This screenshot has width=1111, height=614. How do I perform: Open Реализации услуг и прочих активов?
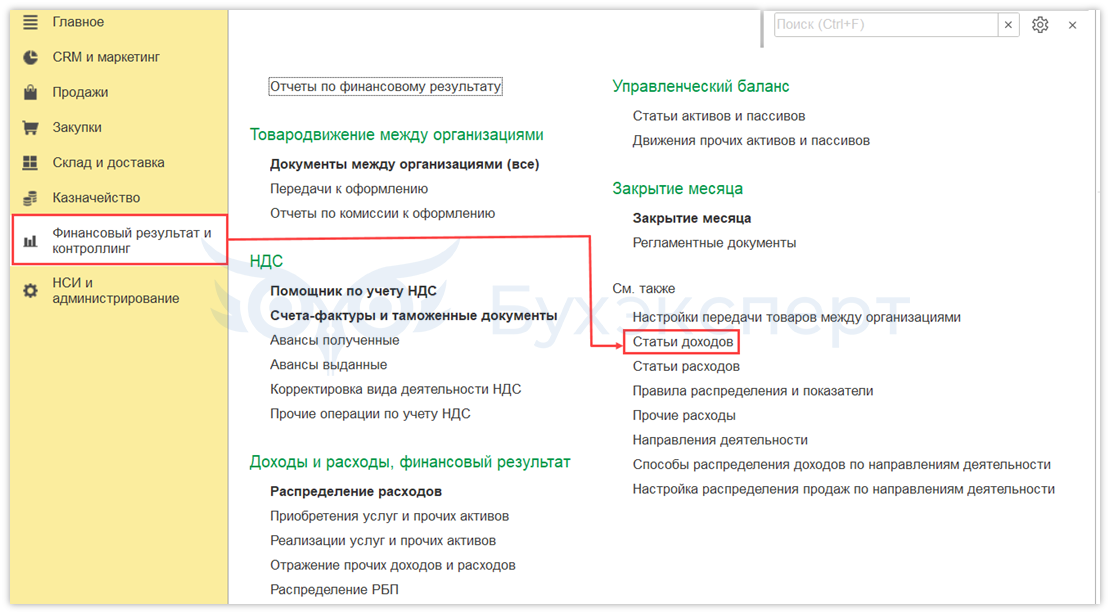[x=383, y=541]
